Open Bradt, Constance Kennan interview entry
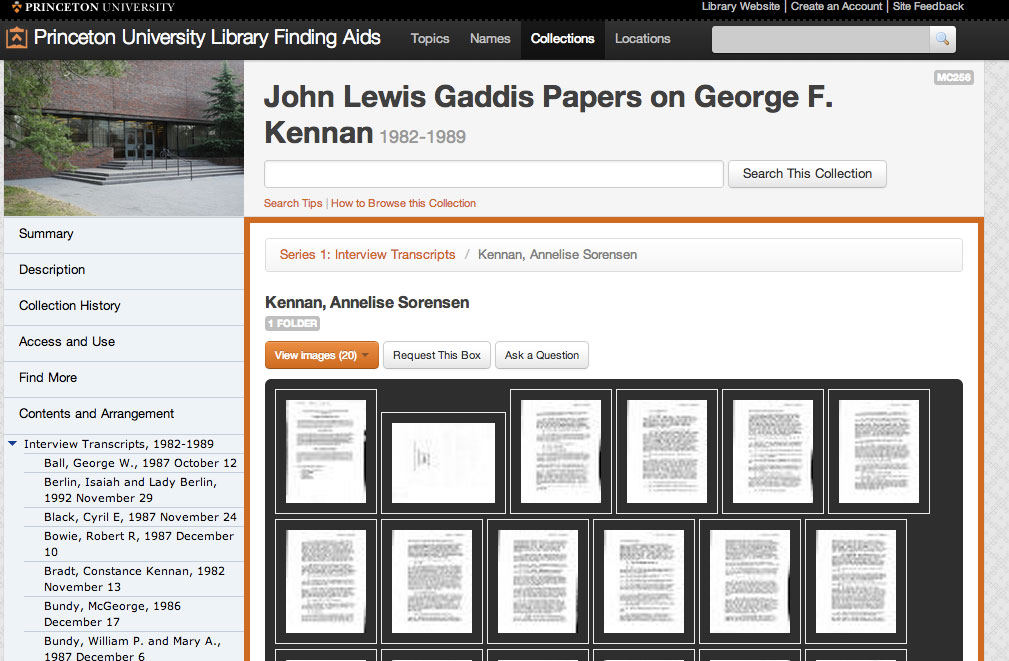The image size is (1009, 661). pyautogui.click(x=134, y=579)
